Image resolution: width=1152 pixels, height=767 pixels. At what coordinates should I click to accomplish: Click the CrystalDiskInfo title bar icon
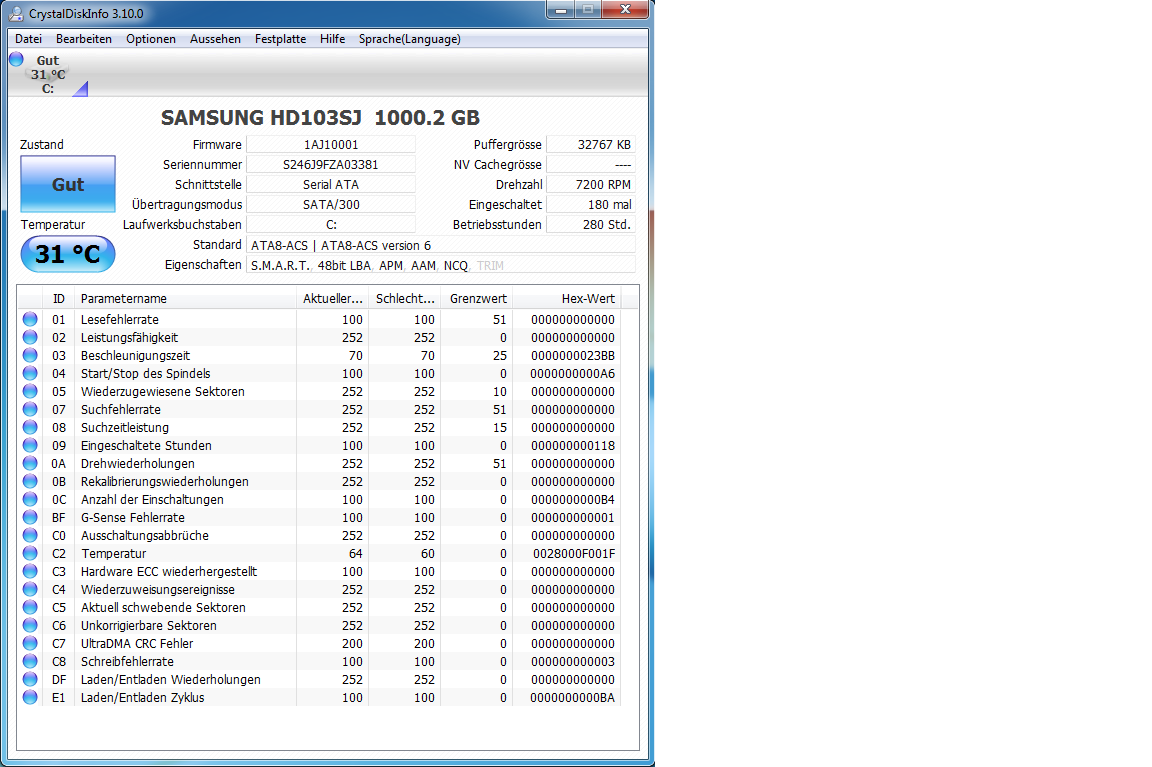[x=16, y=13]
